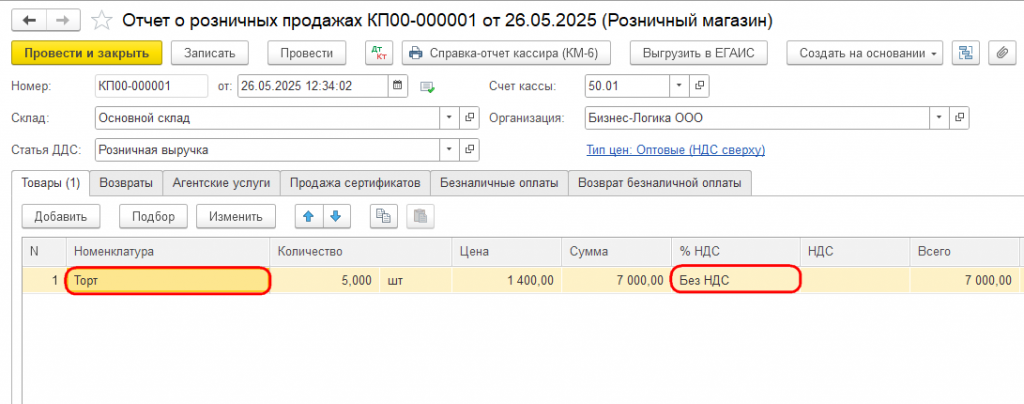Image resolution: width=1024 pixels, height=404 pixels.
Task: Open Тип цен: Оптовые link
Action: pos(675,150)
